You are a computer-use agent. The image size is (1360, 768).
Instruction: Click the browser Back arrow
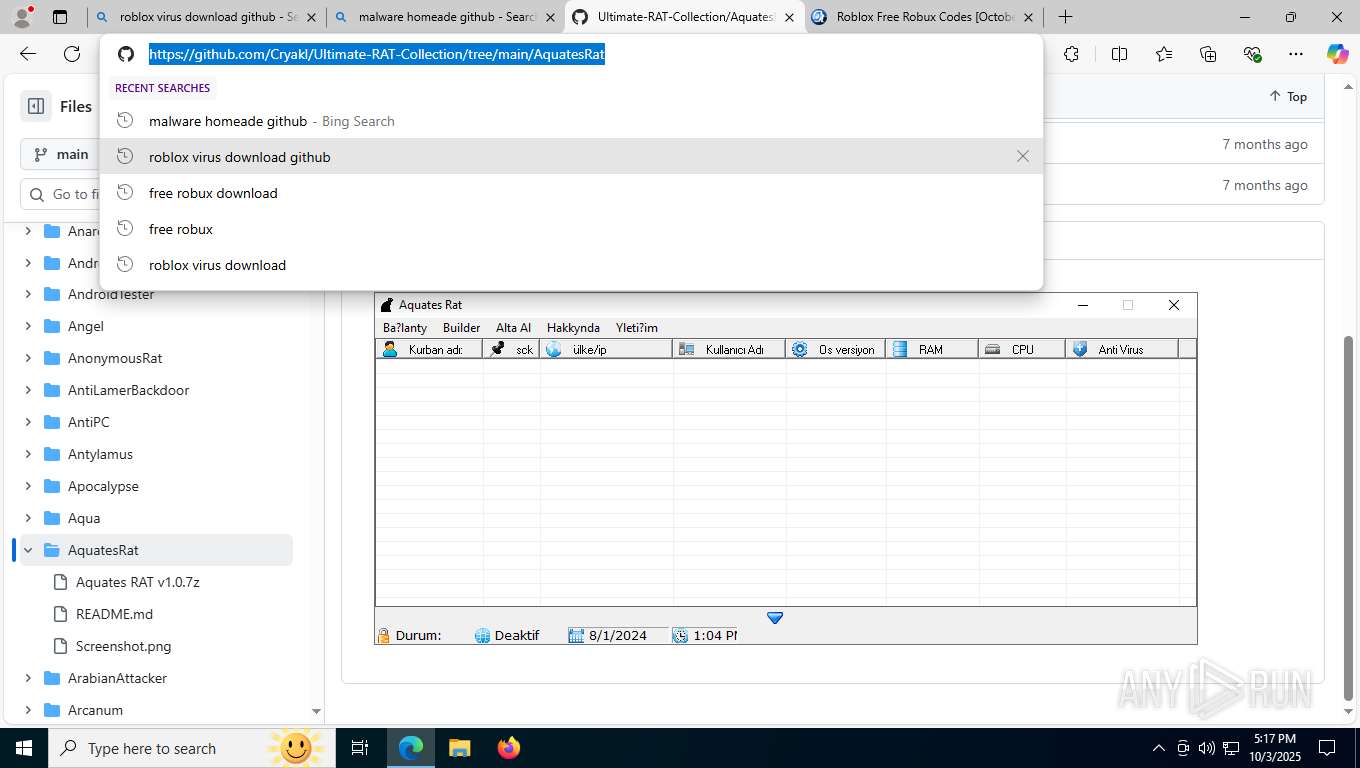click(28, 54)
